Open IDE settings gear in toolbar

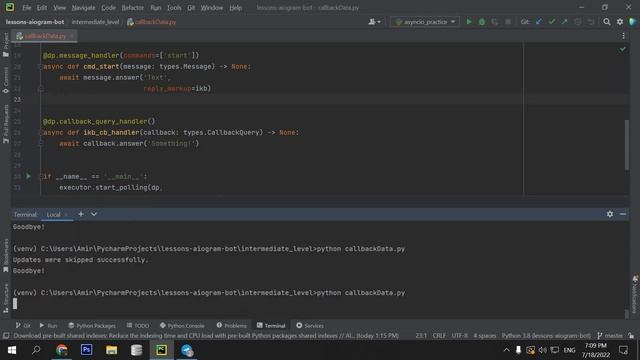[x=620, y=22]
